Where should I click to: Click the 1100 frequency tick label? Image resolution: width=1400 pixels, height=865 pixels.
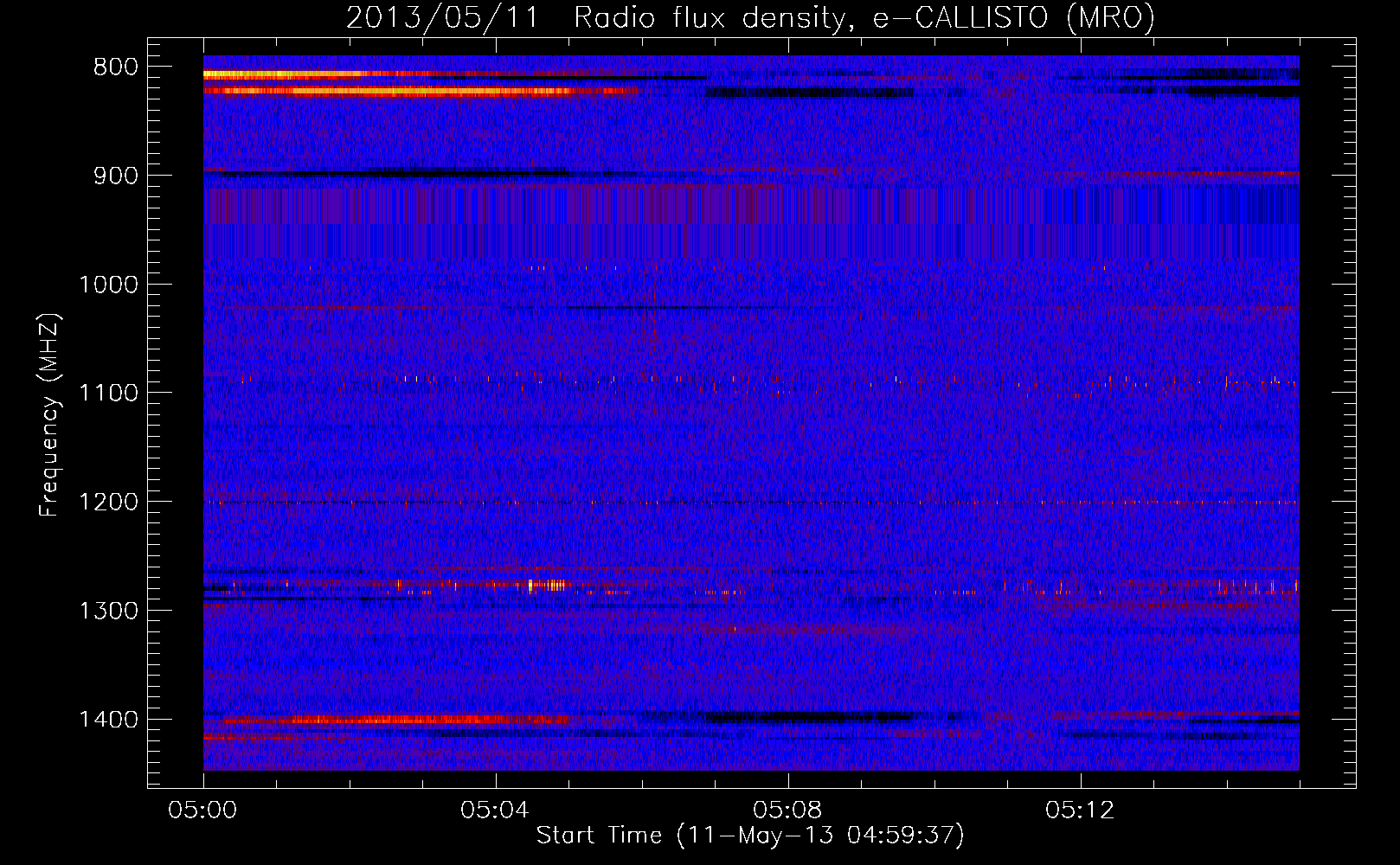click(x=108, y=394)
